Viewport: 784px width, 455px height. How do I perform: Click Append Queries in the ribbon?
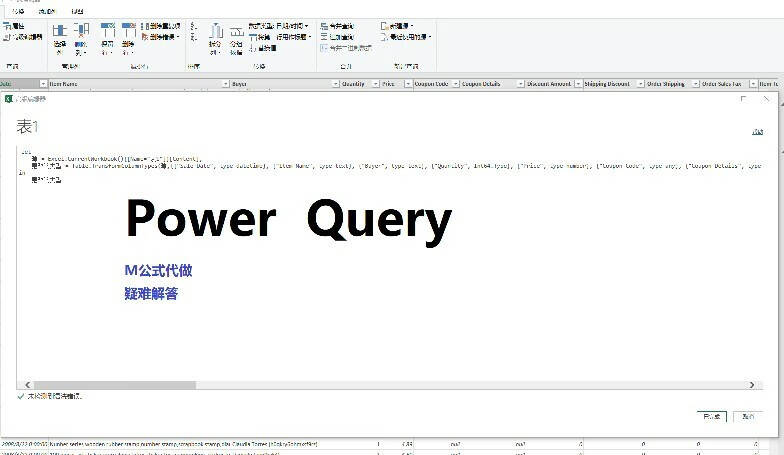tap(337, 37)
